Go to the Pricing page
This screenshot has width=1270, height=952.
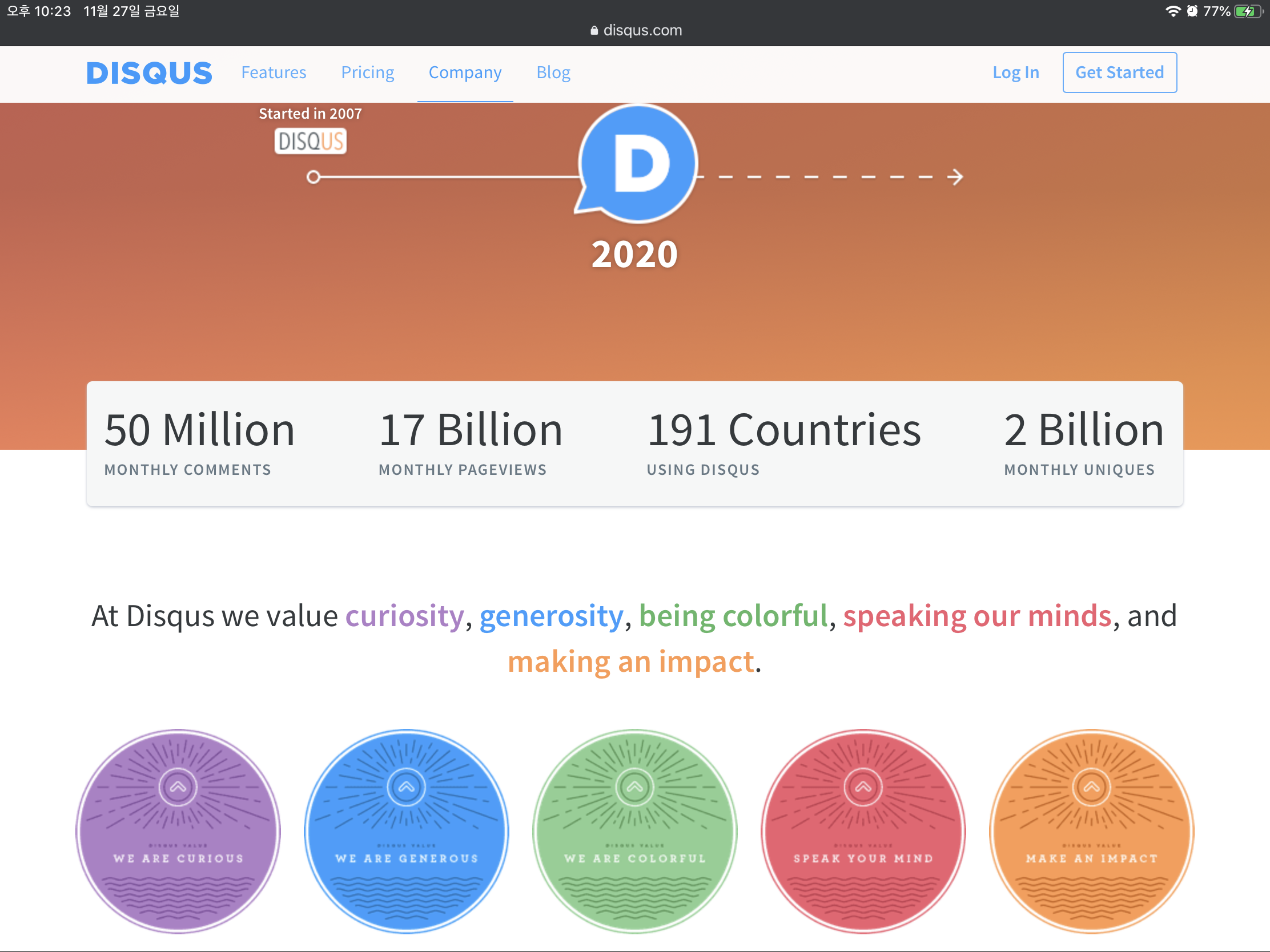(x=367, y=73)
